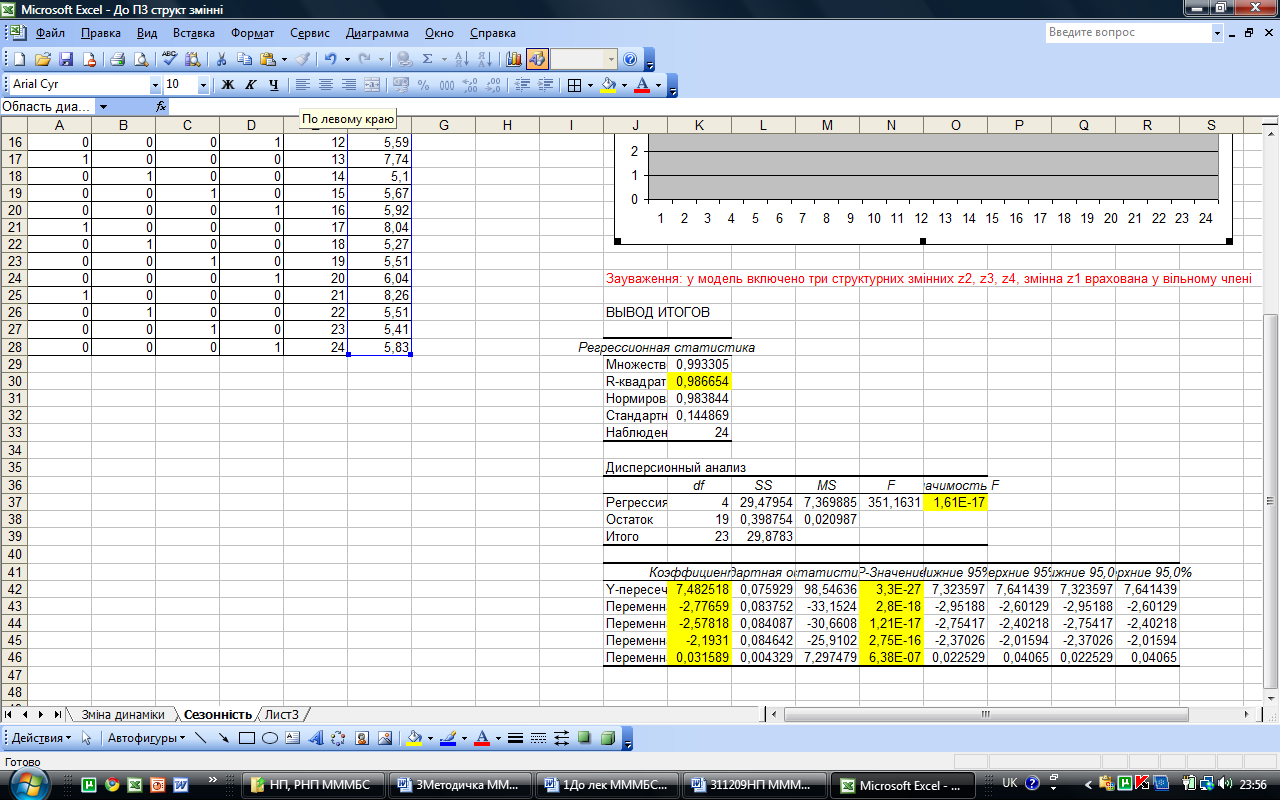Select the Rectangle drawing tool
The image size is (1280, 800).
[x=247, y=739]
